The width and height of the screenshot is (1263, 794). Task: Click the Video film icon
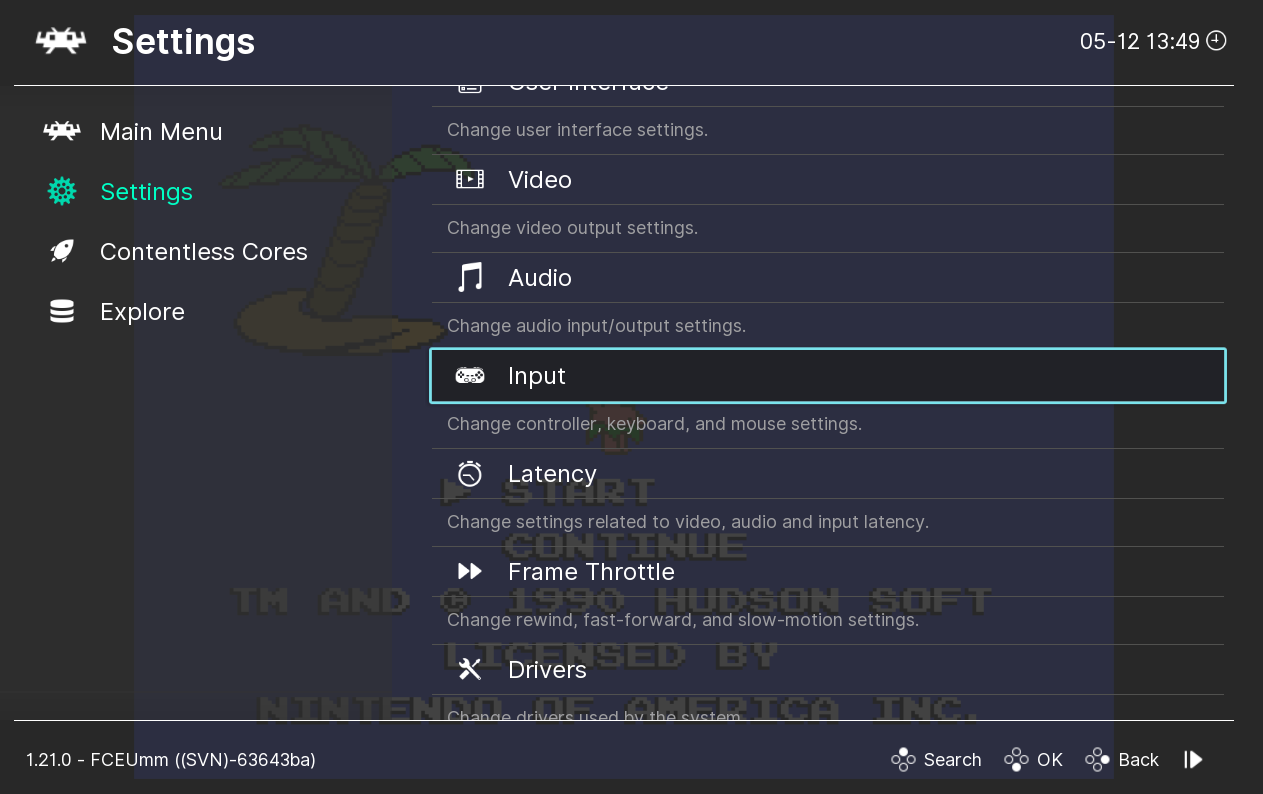[x=469, y=179]
